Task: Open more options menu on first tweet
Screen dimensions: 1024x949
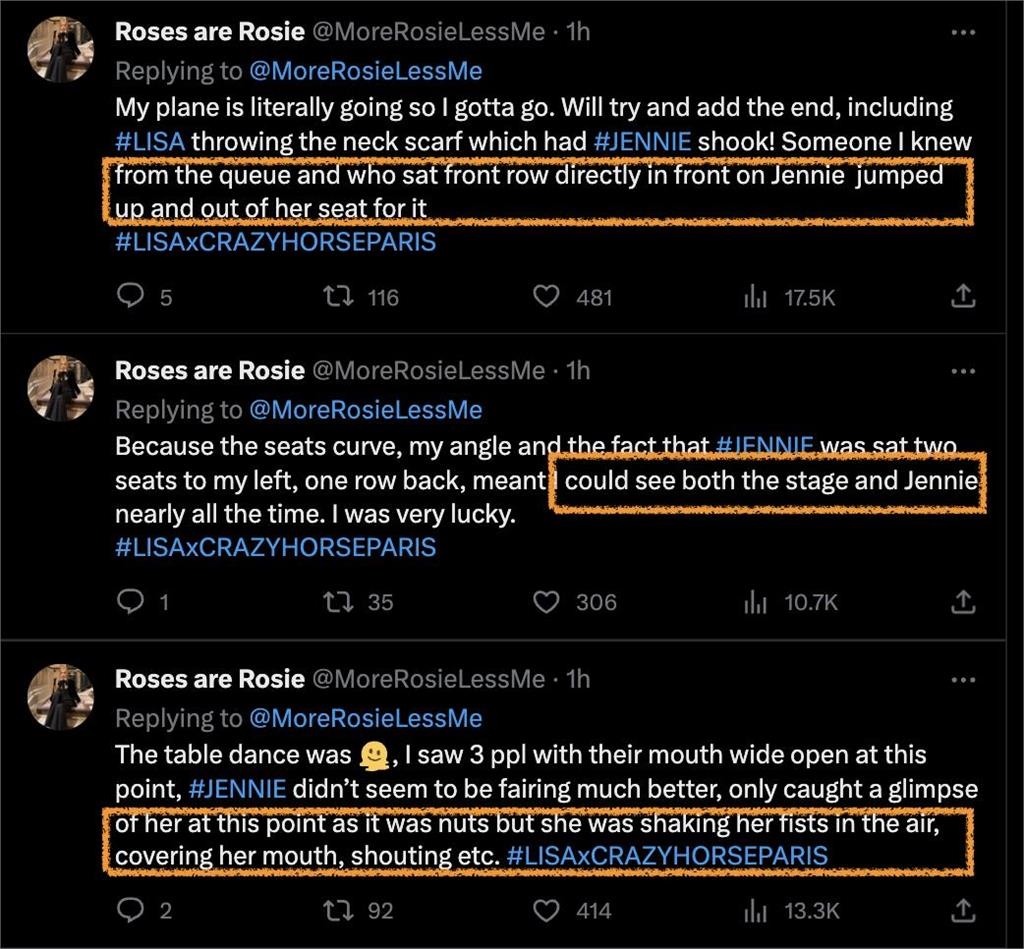Action: (x=962, y=32)
